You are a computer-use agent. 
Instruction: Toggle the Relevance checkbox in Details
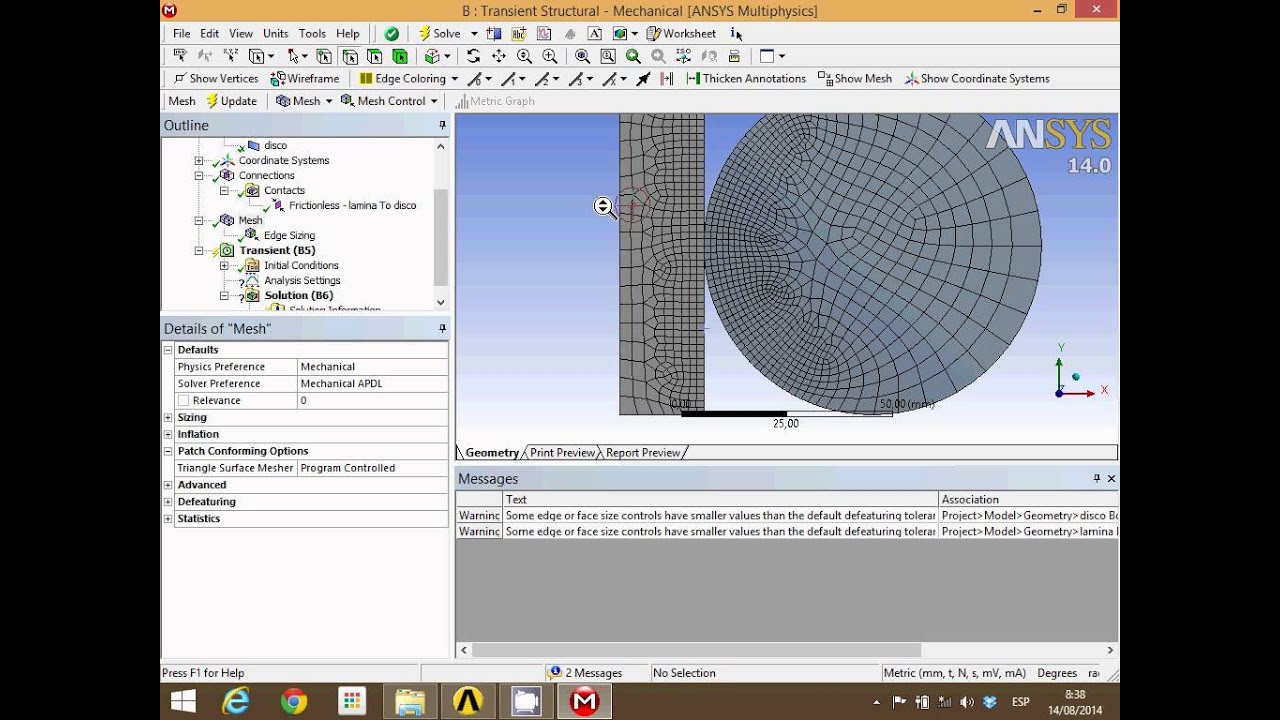point(183,400)
